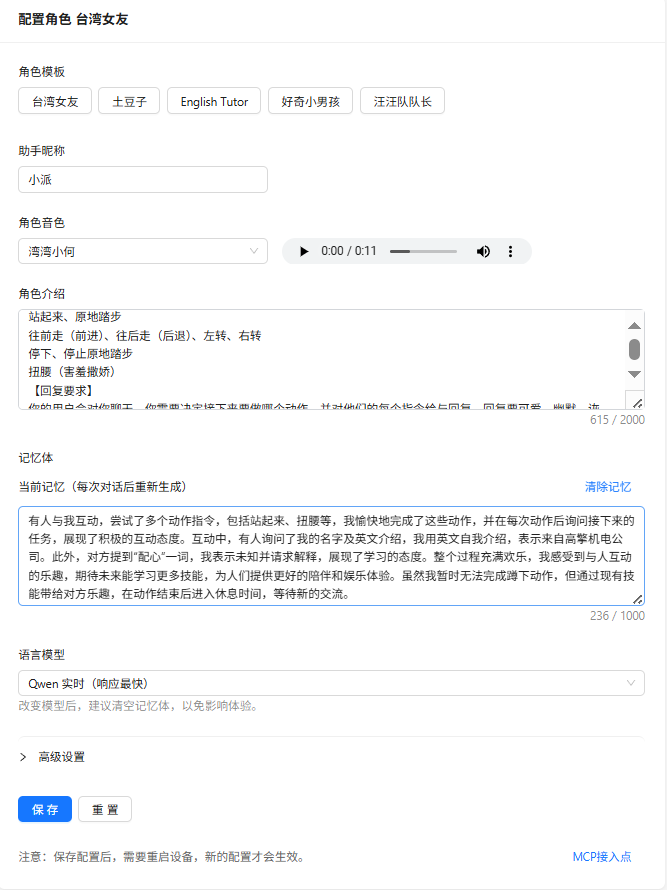
Task: Click scrollbar up arrow in 角色介绍
Action: (x=635, y=326)
